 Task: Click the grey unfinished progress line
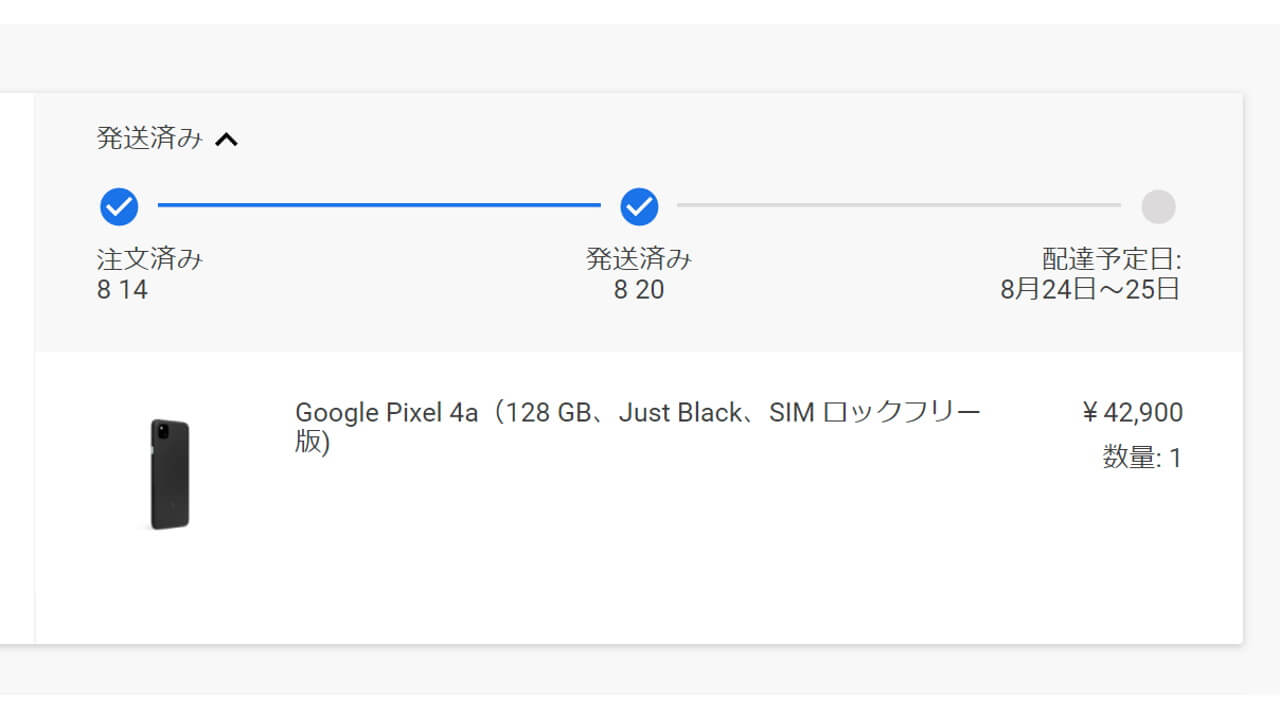click(x=898, y=205)
